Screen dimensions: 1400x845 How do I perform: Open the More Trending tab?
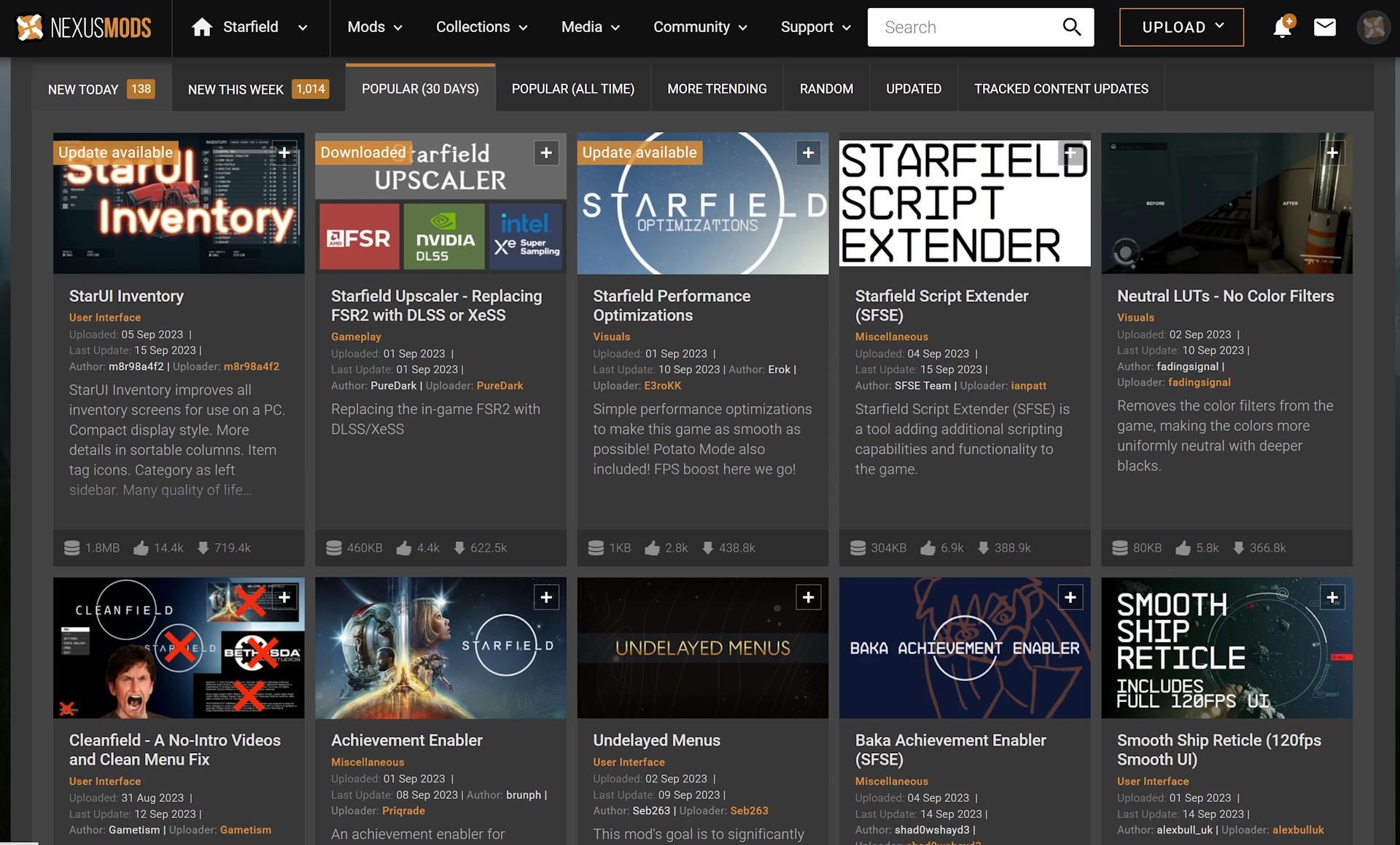[717, 89]
